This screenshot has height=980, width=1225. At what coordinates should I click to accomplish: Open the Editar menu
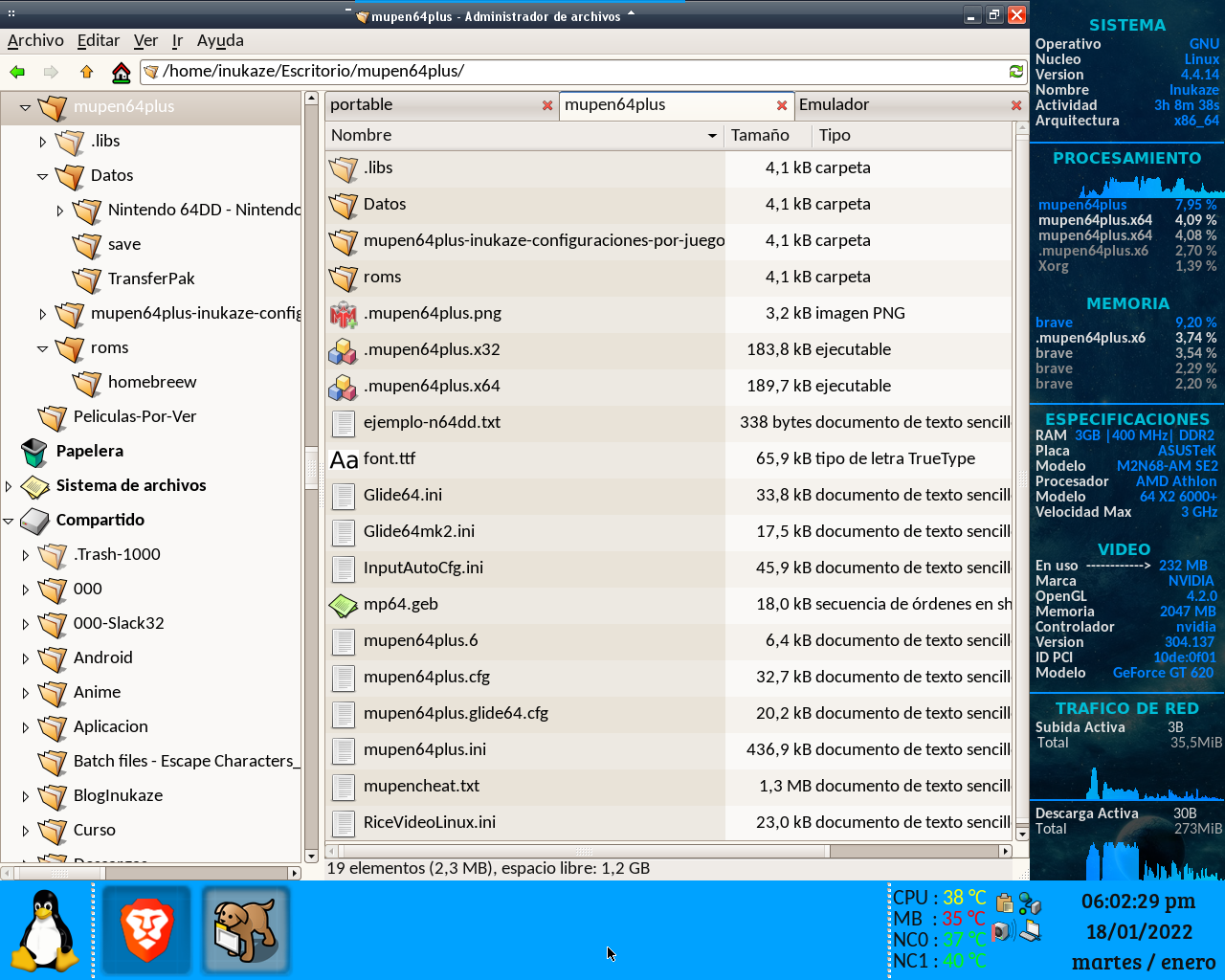99,40
